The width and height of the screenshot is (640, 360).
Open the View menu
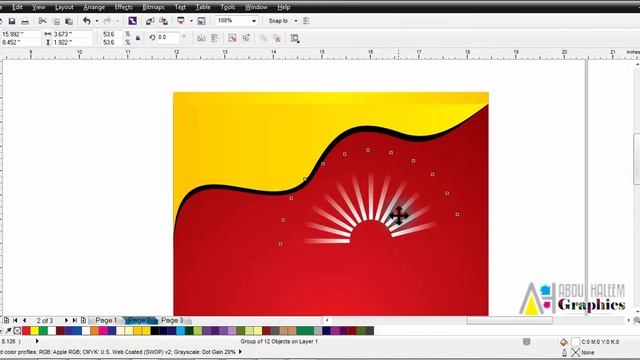[39, 7]
